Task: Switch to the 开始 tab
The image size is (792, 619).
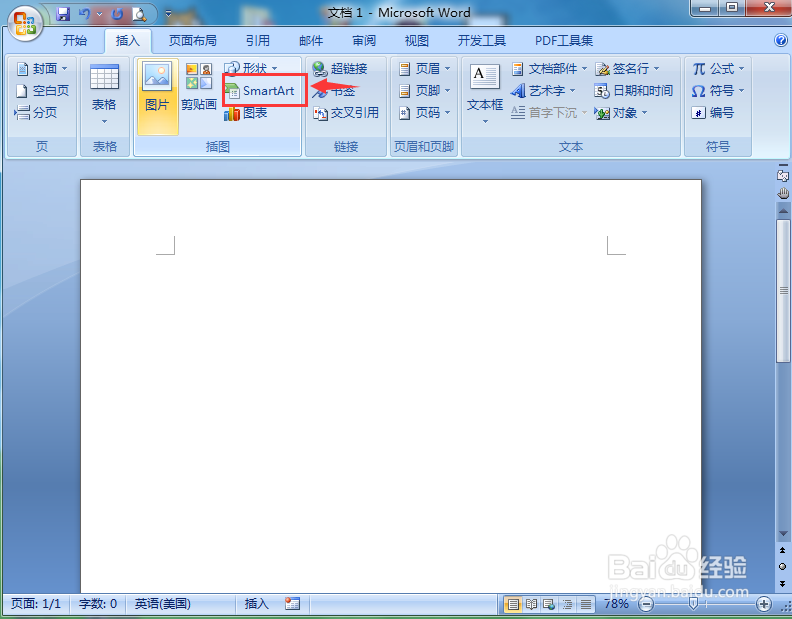Action: [x=75, y=40]
